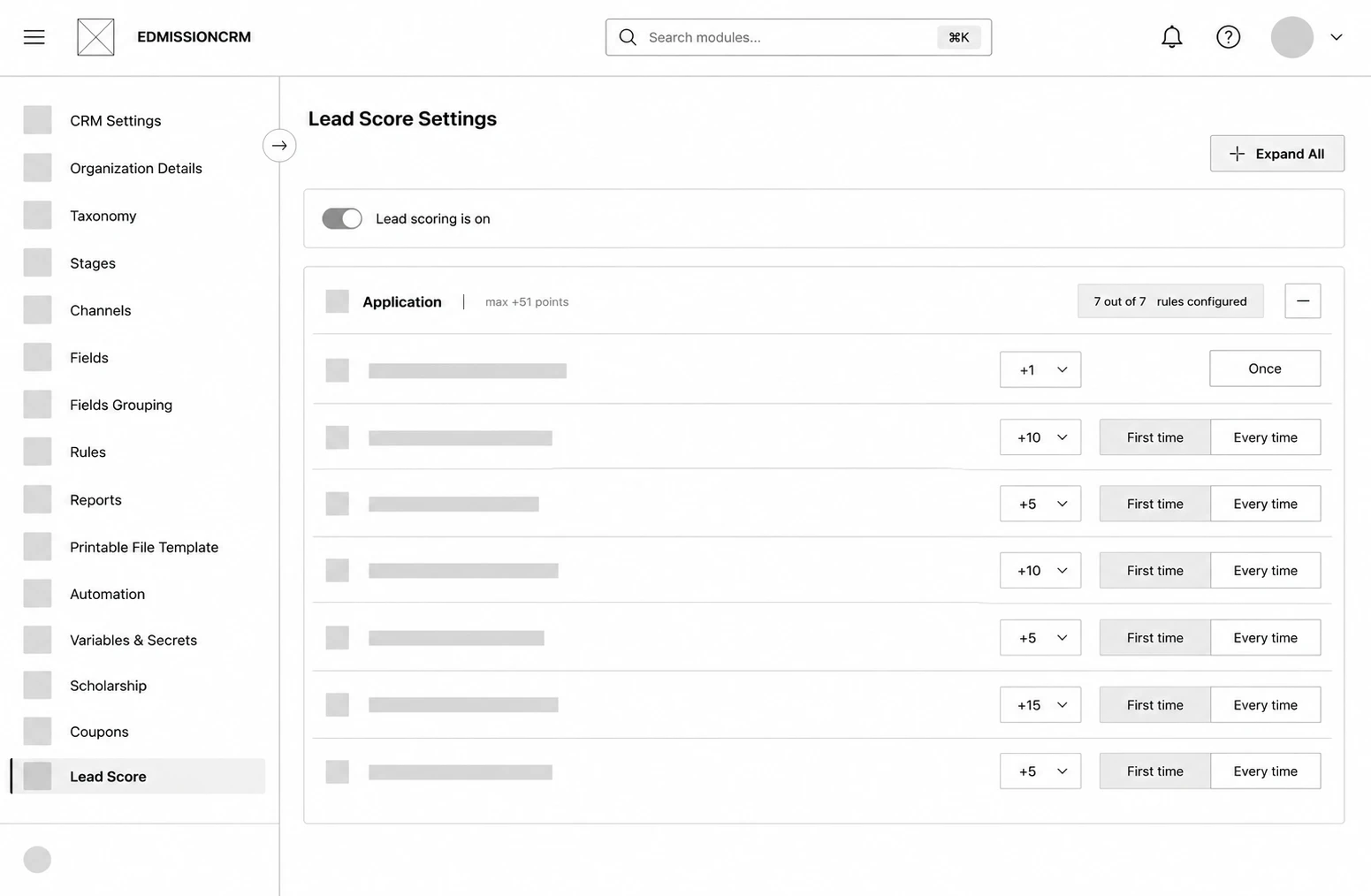1371x896 pixels.
Task: Select First time in the +15 row
Action: (x=1155, y=705)
